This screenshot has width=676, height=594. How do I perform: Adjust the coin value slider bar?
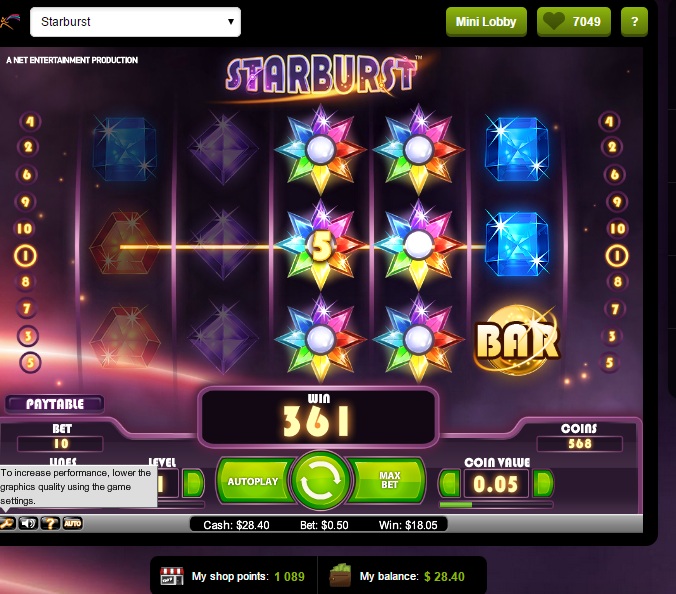tap(496, 504)
